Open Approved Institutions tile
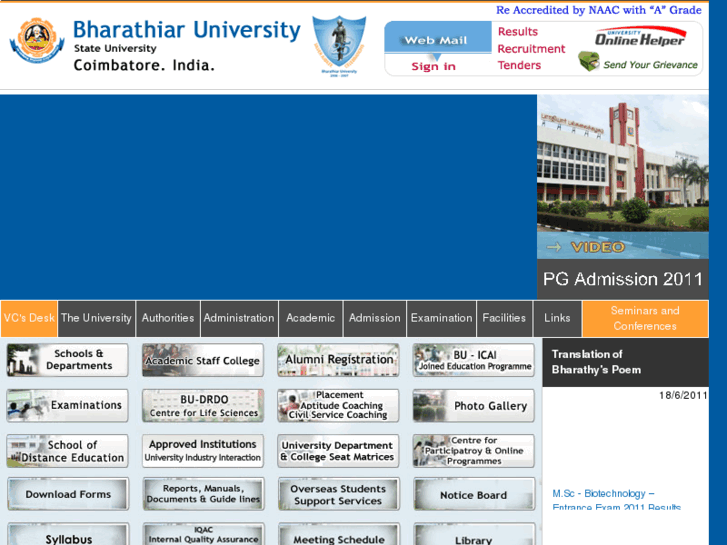Viewport: 727px width, 545px height. pyautogui.click(x=203, y=451)
